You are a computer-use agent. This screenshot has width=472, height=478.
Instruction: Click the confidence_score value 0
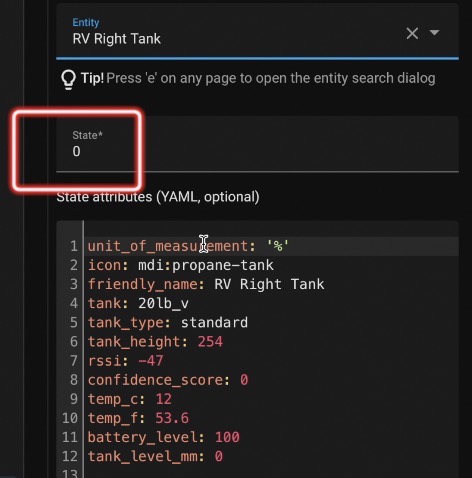[x=244, y=380]
